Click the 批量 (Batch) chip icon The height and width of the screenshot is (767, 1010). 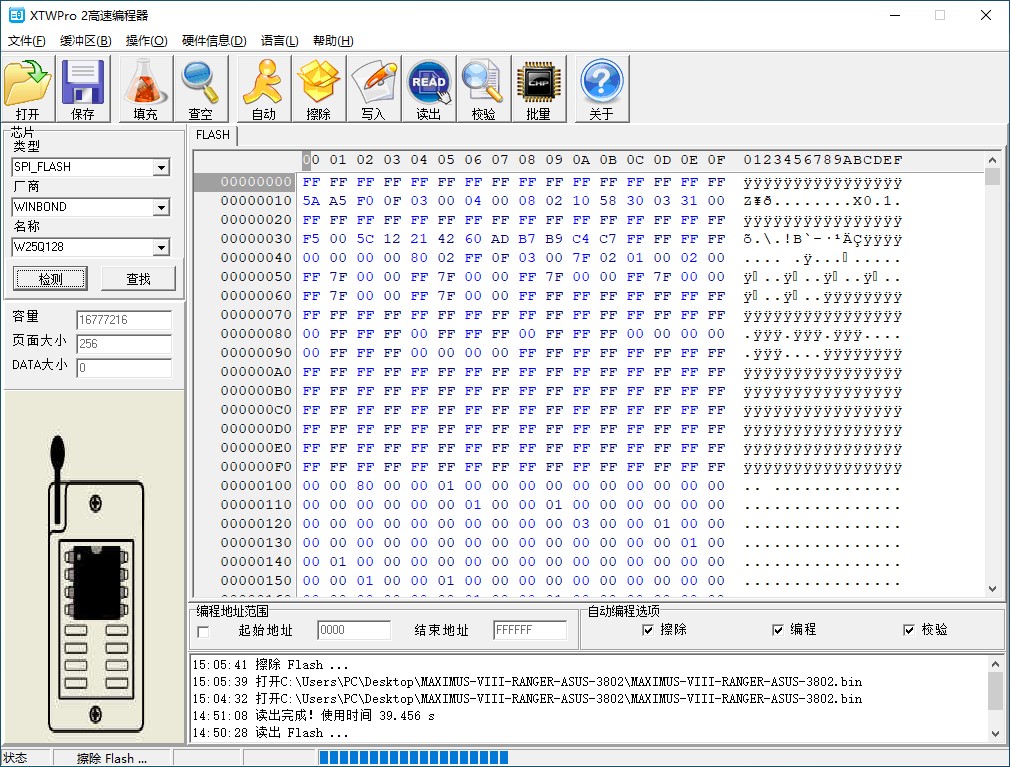538,84
